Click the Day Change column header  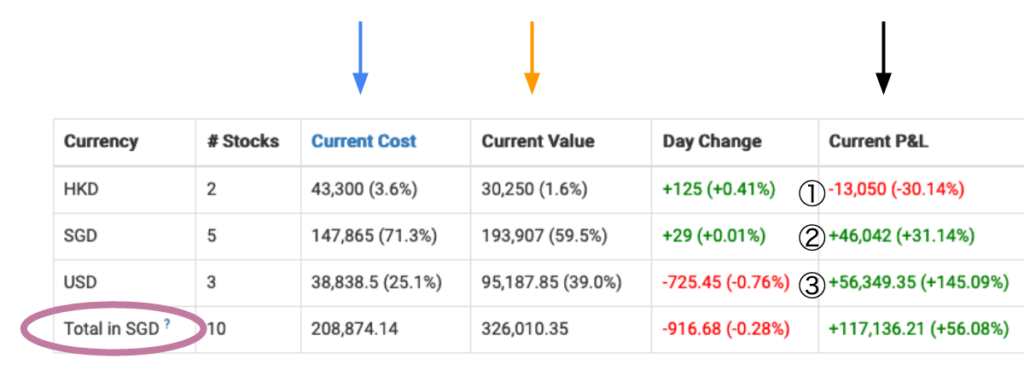tap(712, 141)
